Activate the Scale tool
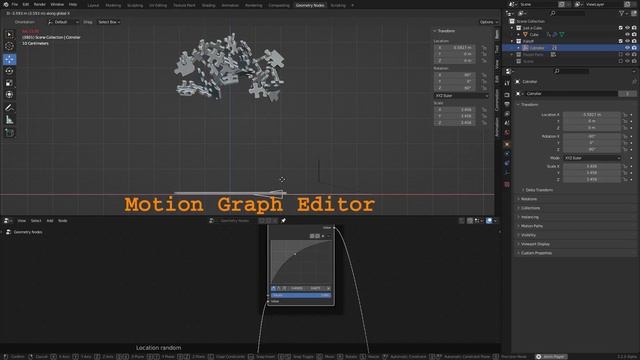This screenshot has height=360, width=640. 9,83
